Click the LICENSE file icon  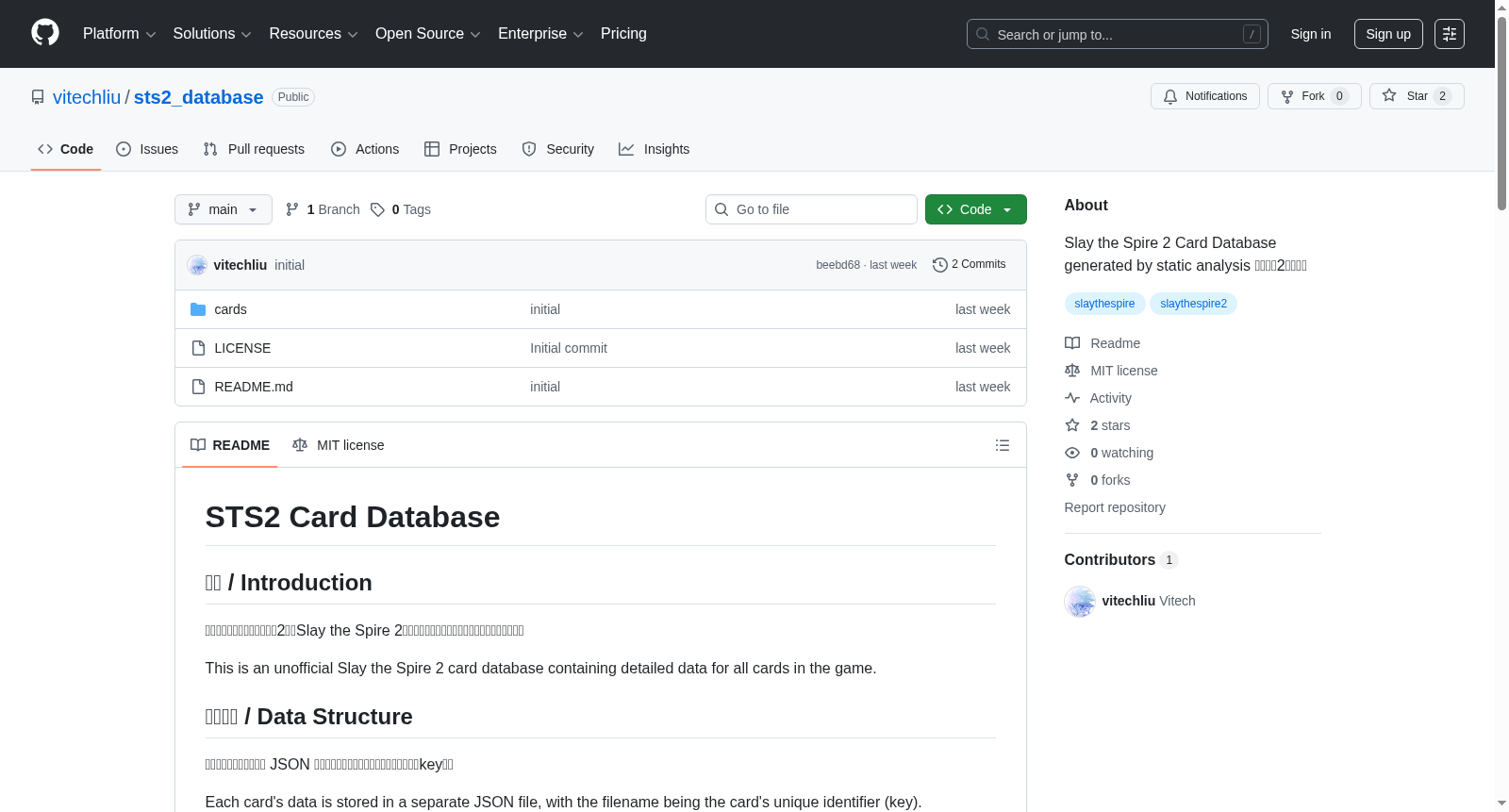point(198,348)
